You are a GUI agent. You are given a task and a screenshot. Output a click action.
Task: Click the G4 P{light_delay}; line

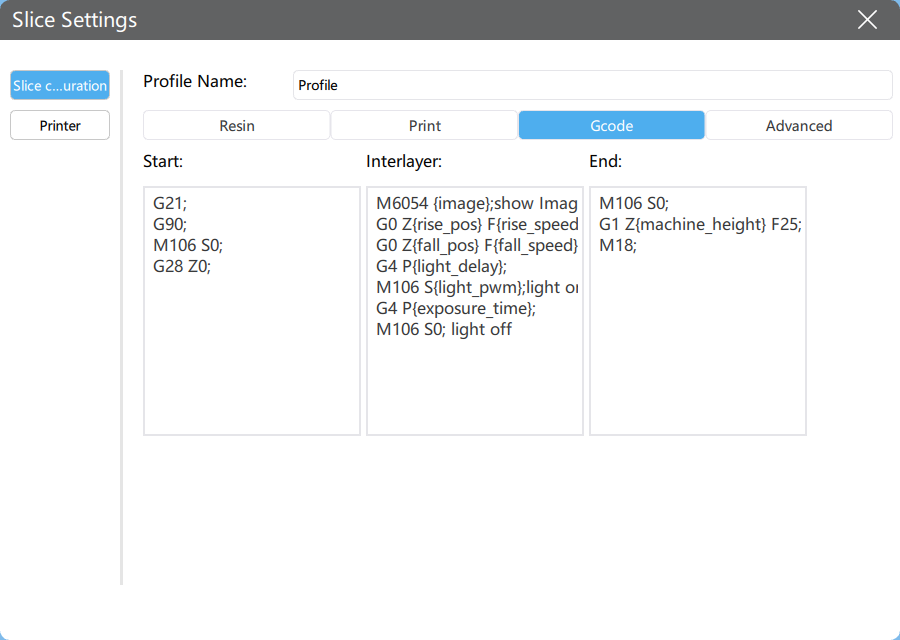pos(441,266)
